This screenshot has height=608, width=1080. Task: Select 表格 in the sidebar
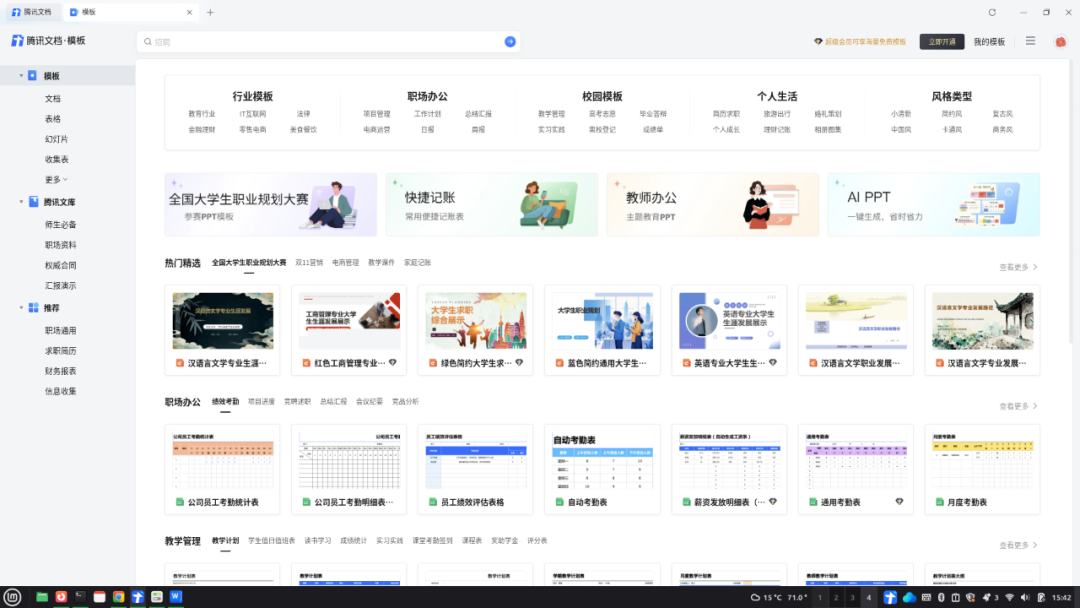click(53, 118)
